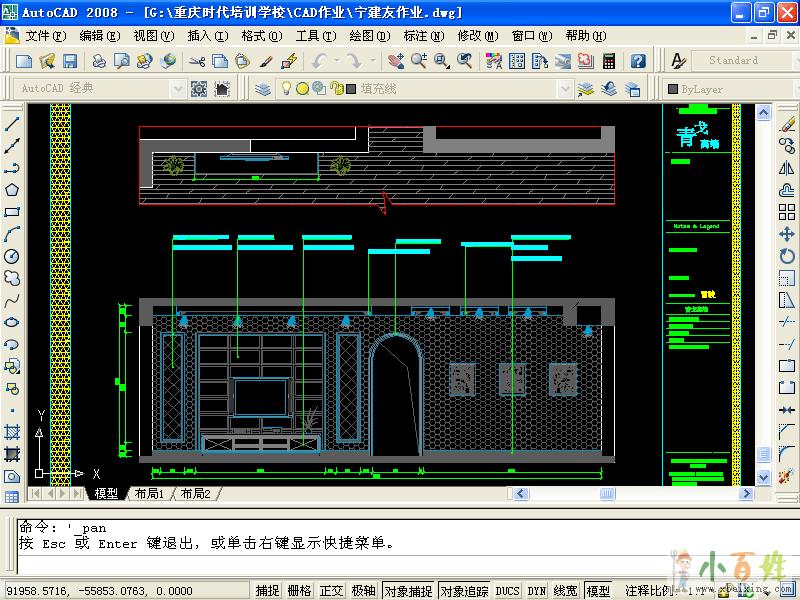The image size is (800, 600).
Task: Expand the AutoCAD 经典 workspace dropdown
Action: coord(177,89)
